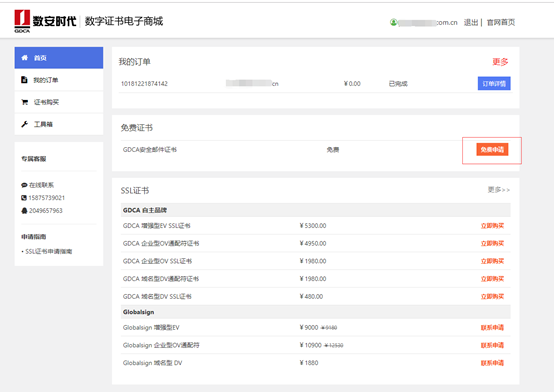Click the orange 免费申请 button
Viewport: 554px width, 392px height.
point(492,150)
